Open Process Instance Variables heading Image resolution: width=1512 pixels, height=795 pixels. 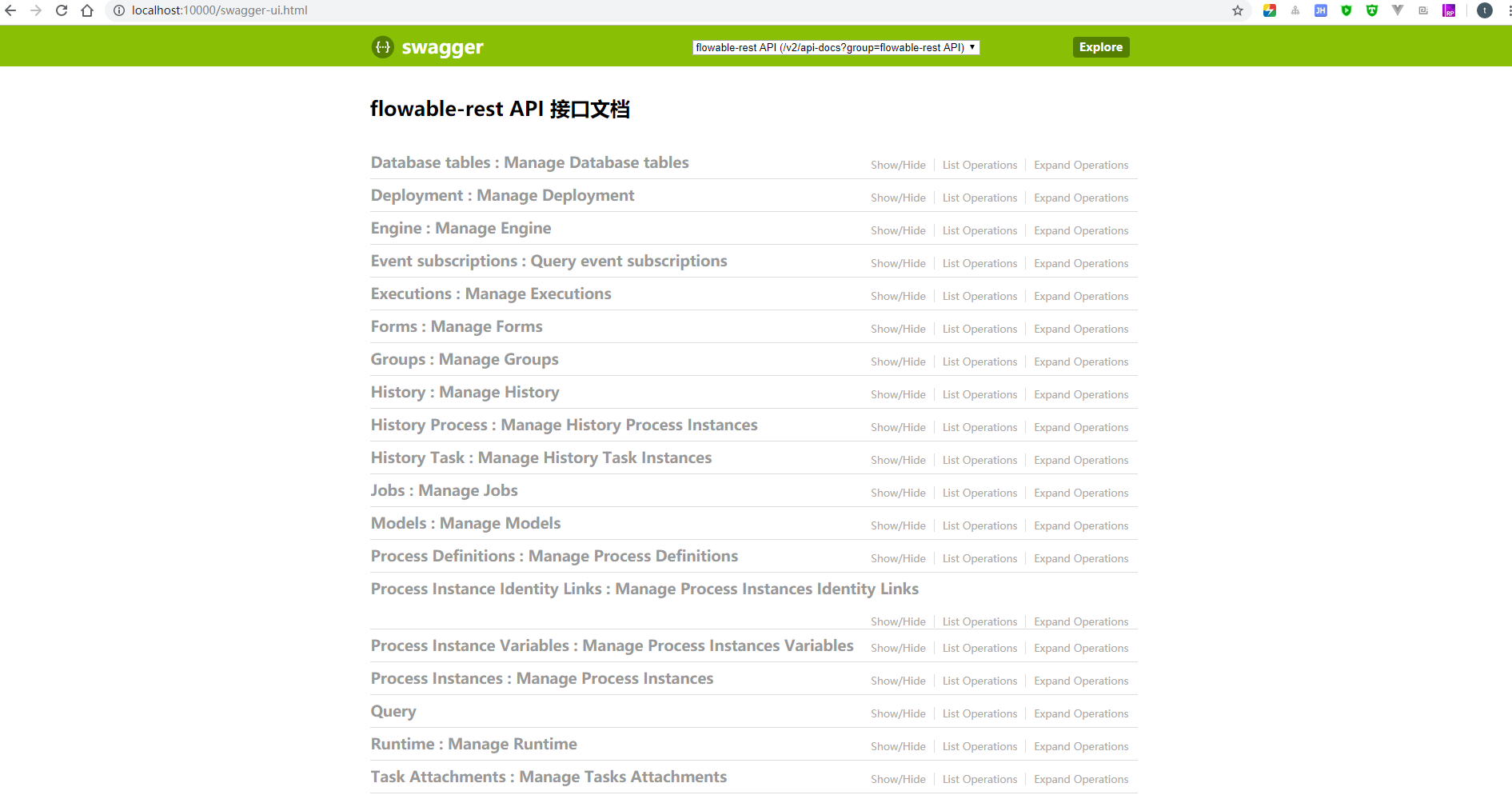(x=612, y=645)
